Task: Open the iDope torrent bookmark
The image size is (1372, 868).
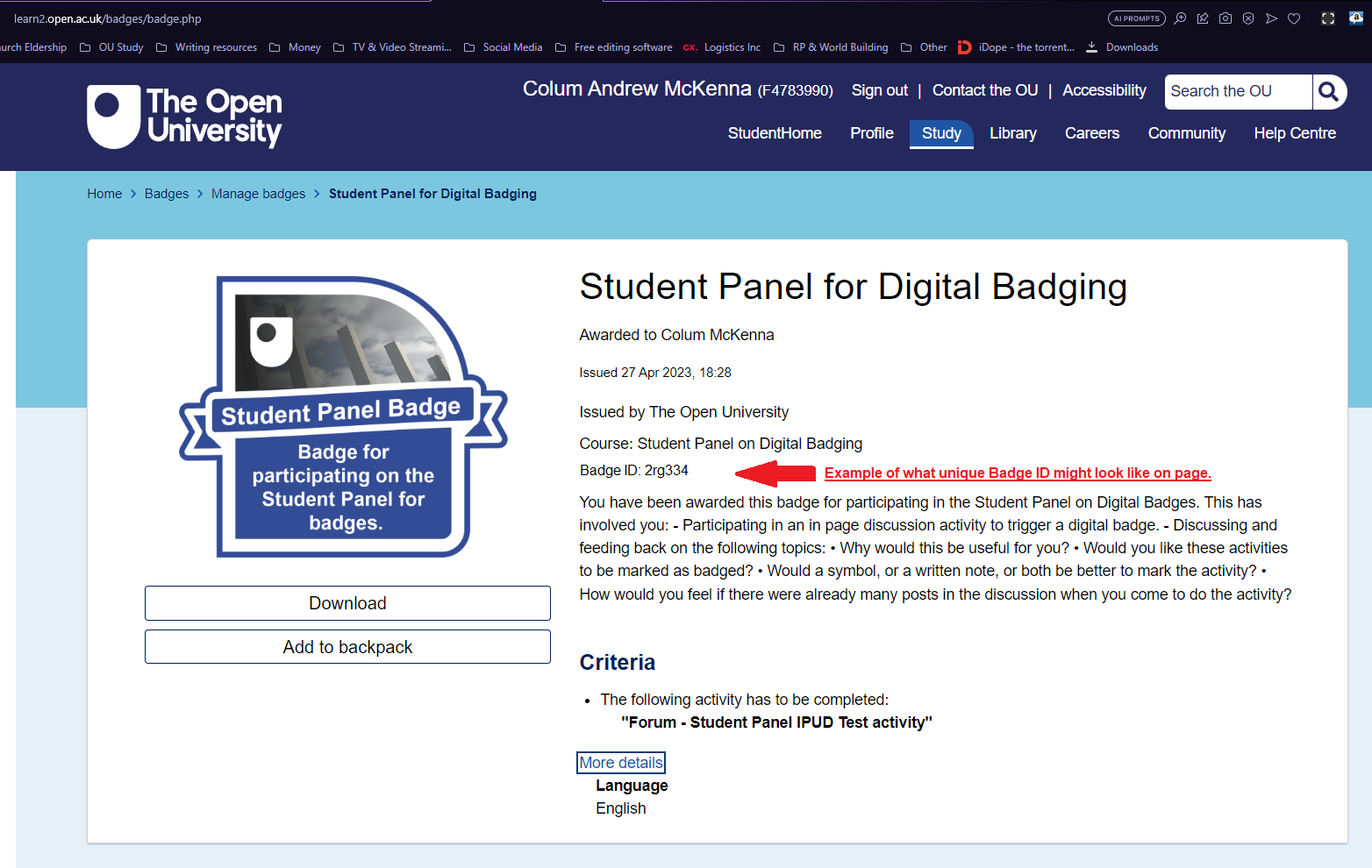Action: click(x=1017, y=47)
